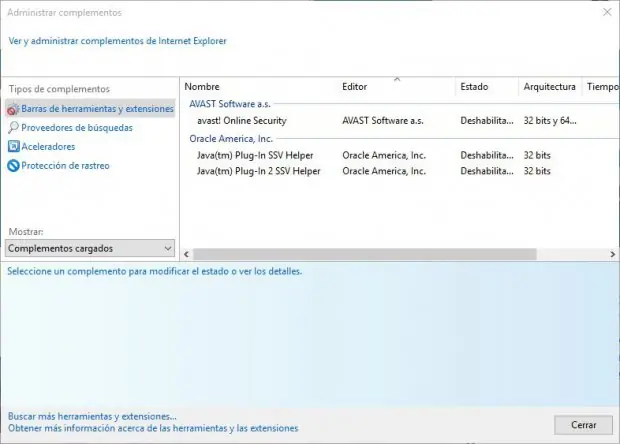Click the horizontal scrollbar thumb

click(365, 254)
